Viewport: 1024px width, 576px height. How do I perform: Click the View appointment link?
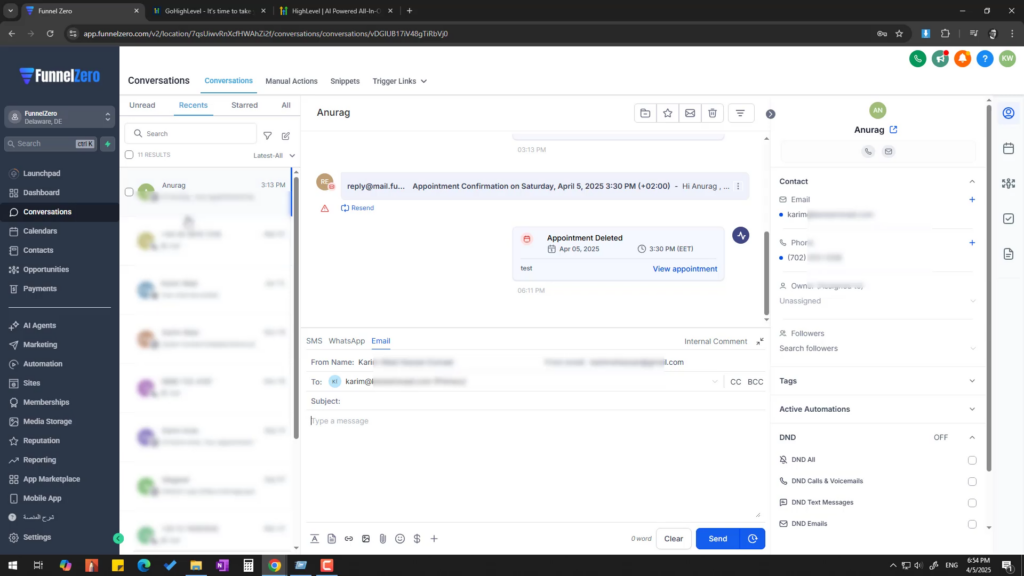pos(684,269)
